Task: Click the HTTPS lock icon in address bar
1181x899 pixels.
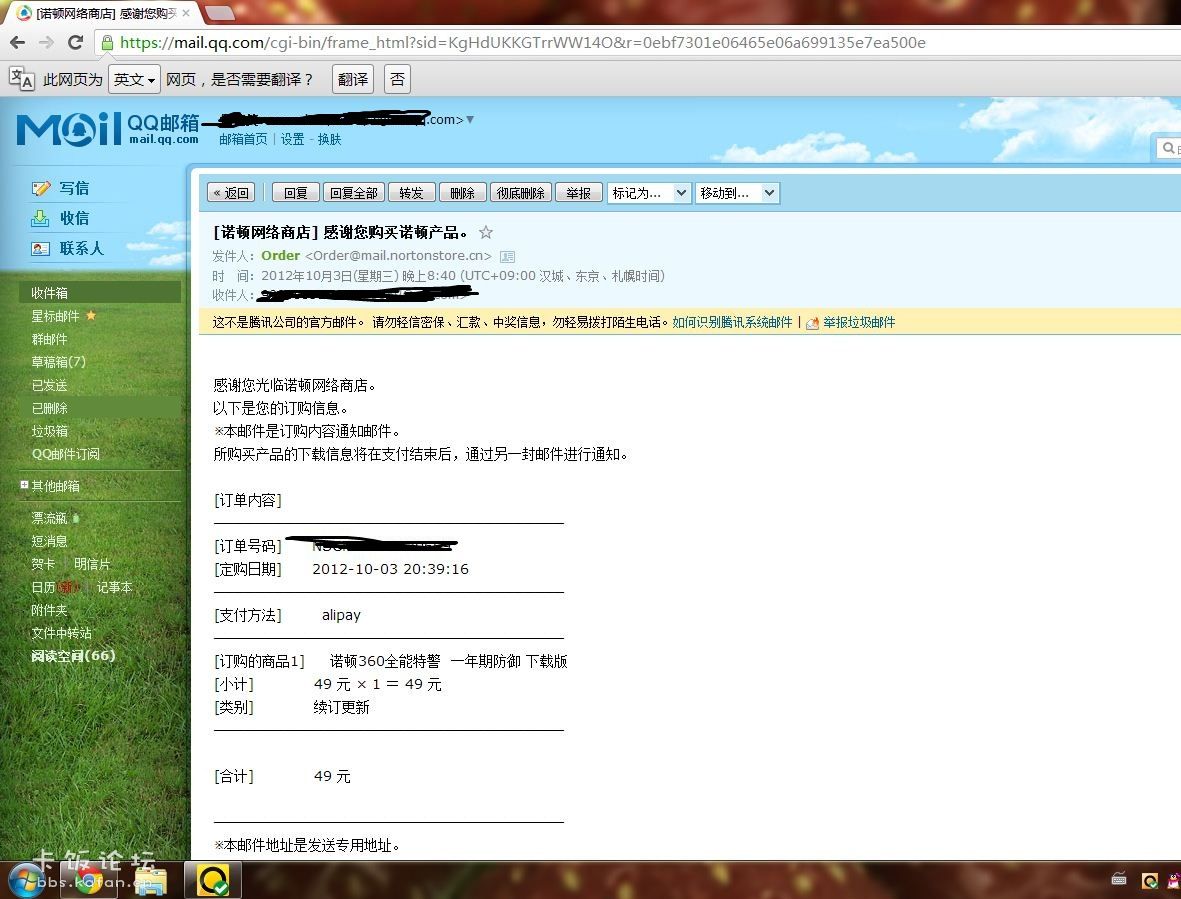Action: pos(107,42)
